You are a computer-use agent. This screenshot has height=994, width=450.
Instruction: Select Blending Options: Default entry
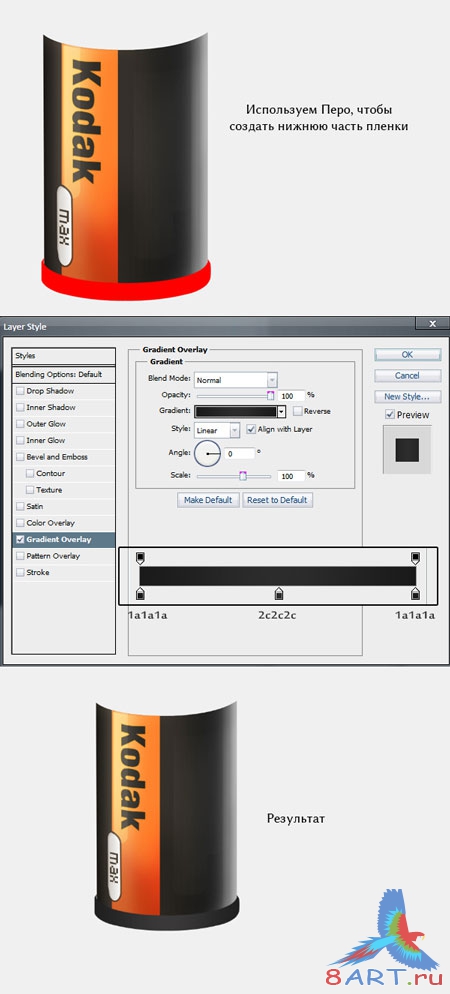tap(64, 375)
